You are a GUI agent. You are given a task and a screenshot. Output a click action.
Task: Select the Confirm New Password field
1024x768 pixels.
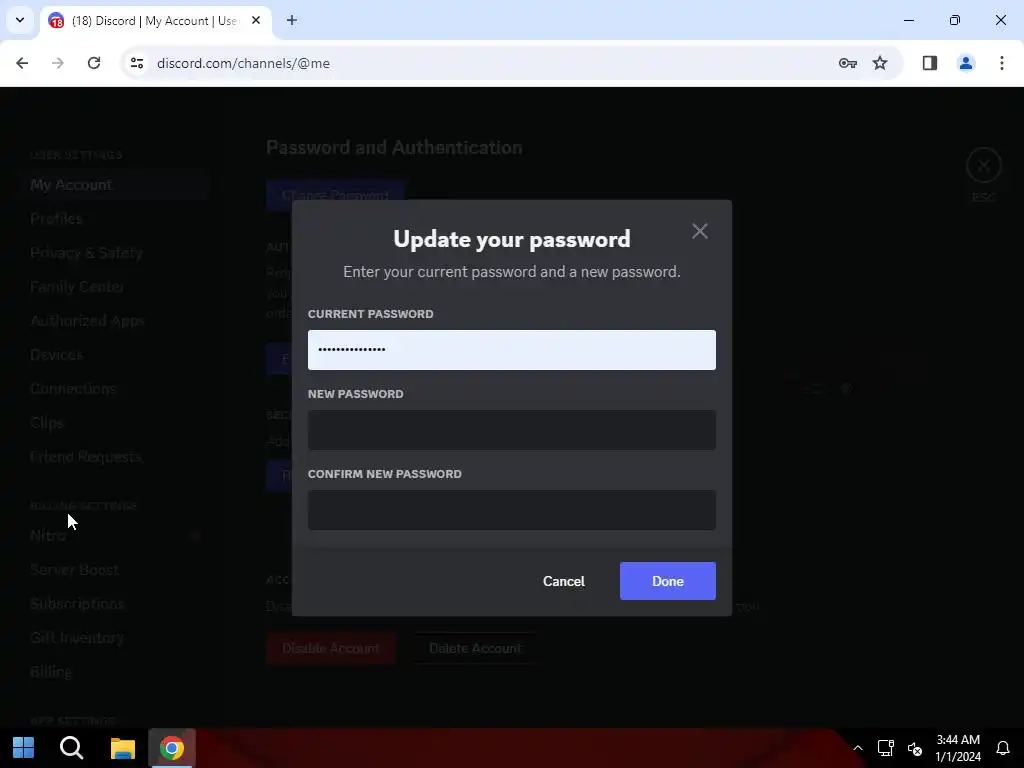click(x=511, y=509)
